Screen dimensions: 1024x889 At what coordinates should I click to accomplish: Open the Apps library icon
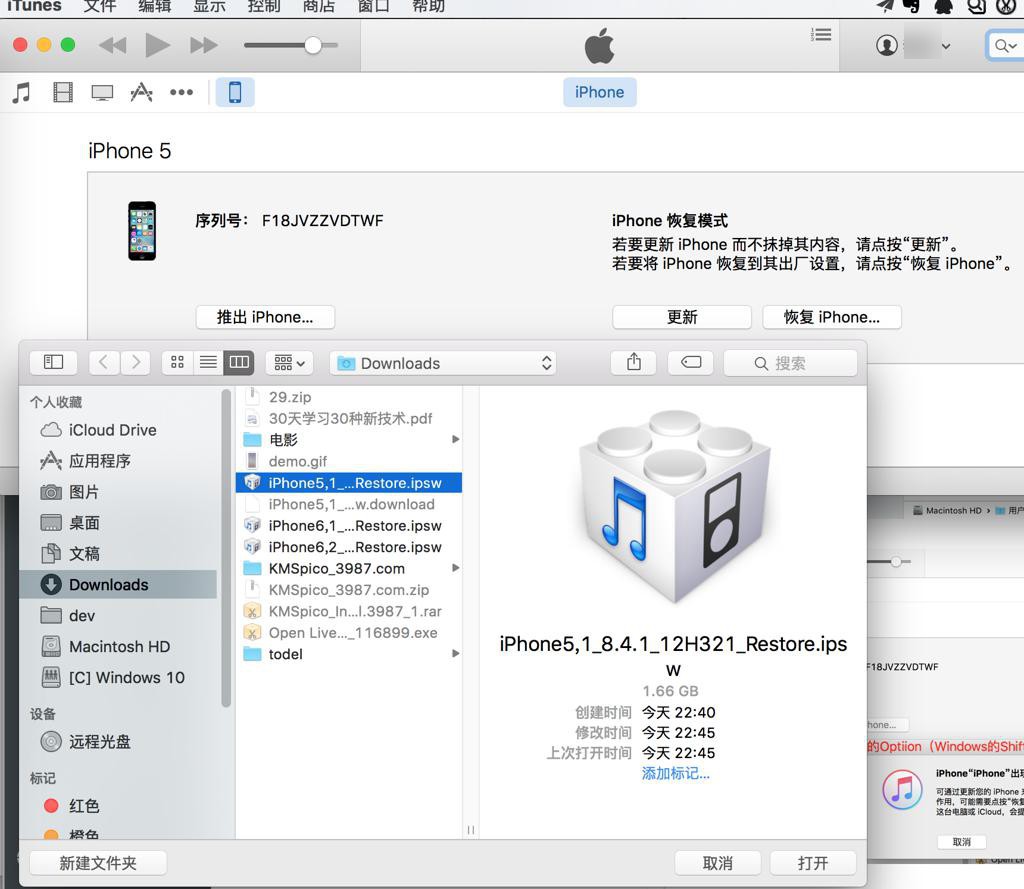tap(141, 92)
